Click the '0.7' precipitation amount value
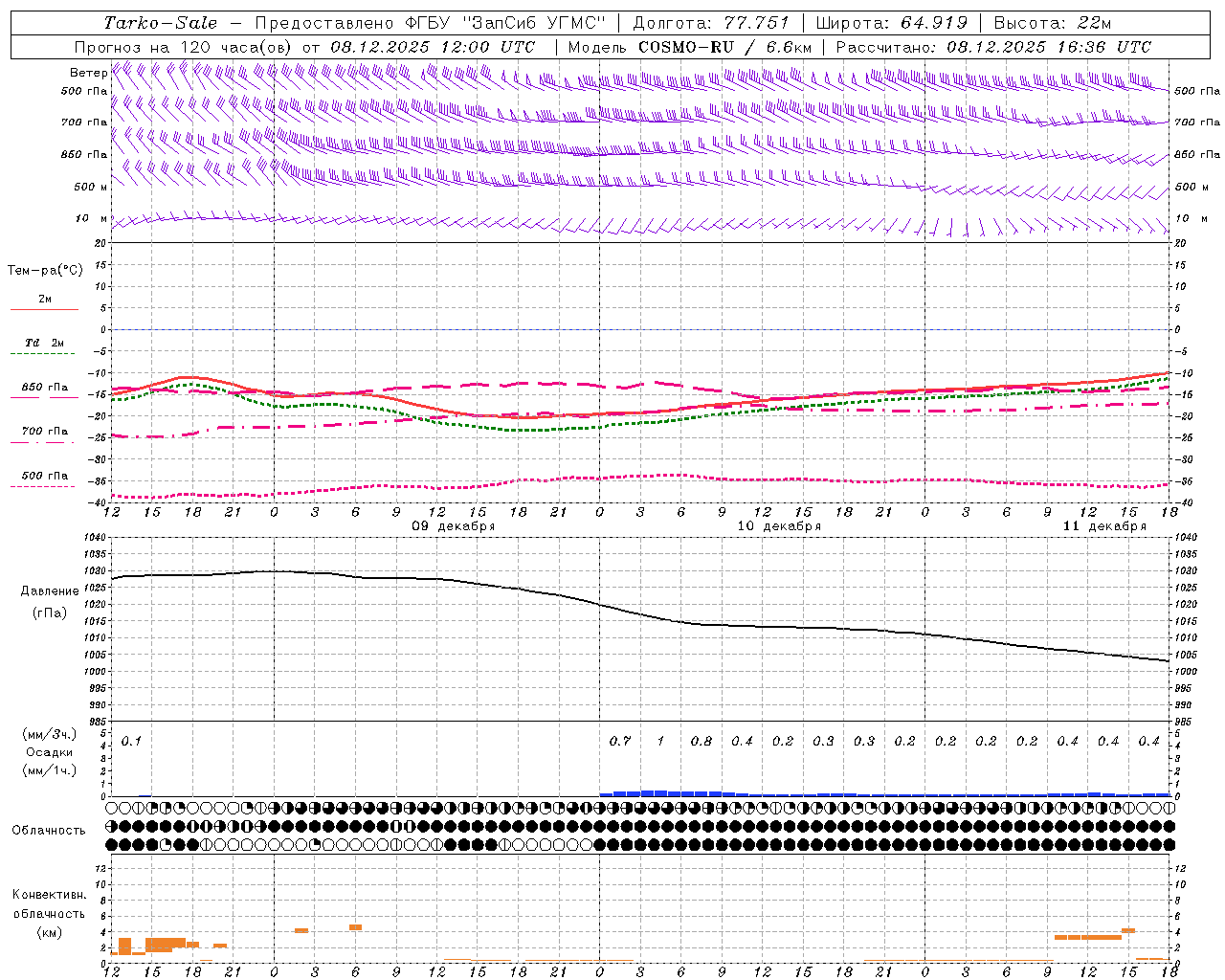Image resolution: width=1225 pixels, height=980 pixels. coord(620,741)
